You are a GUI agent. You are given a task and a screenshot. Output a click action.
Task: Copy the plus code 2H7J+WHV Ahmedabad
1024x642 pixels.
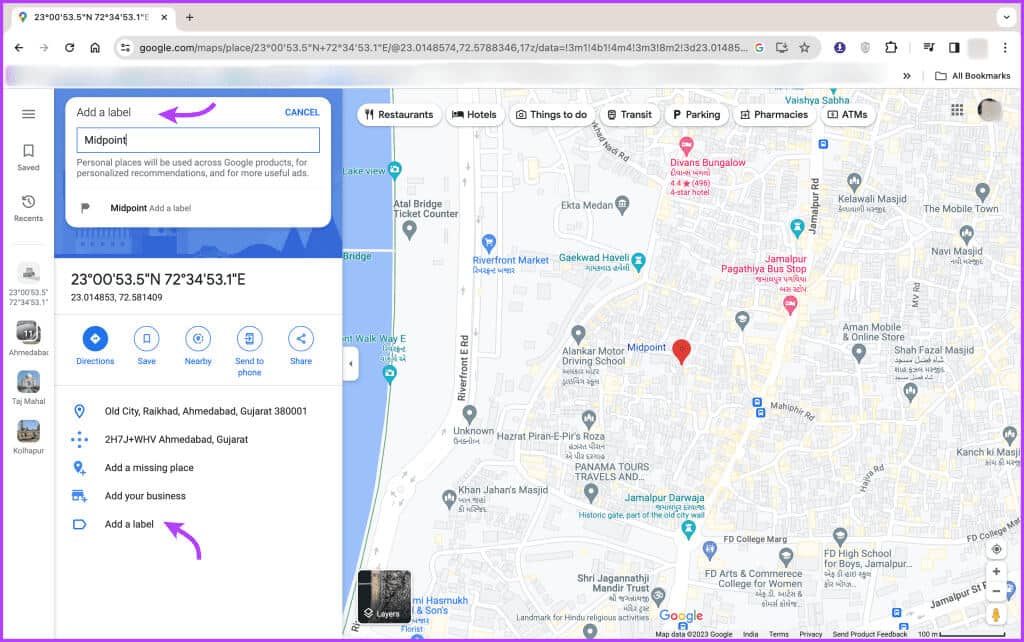(198, 440)
